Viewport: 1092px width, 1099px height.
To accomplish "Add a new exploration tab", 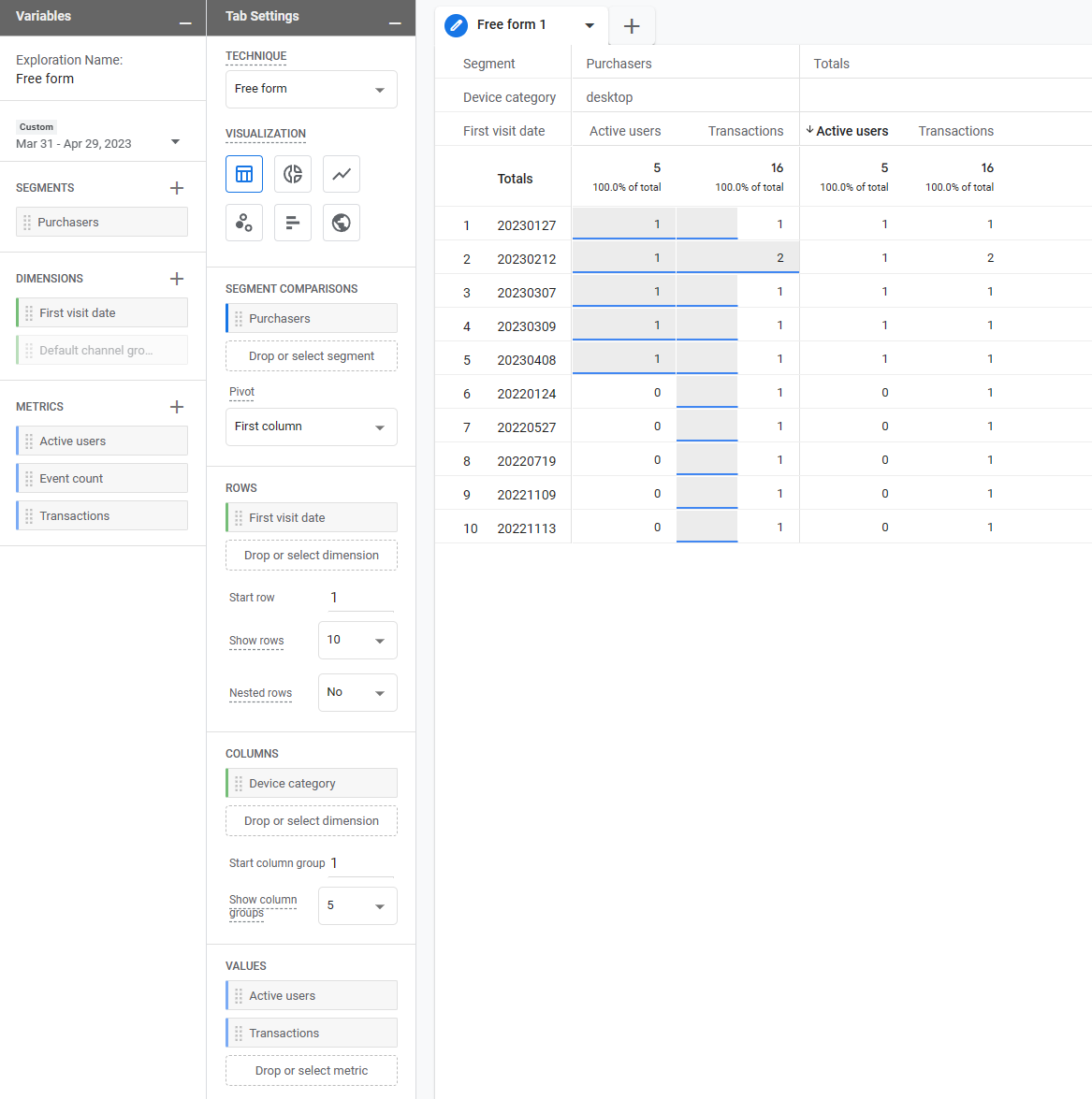I will tap(632, 26).
